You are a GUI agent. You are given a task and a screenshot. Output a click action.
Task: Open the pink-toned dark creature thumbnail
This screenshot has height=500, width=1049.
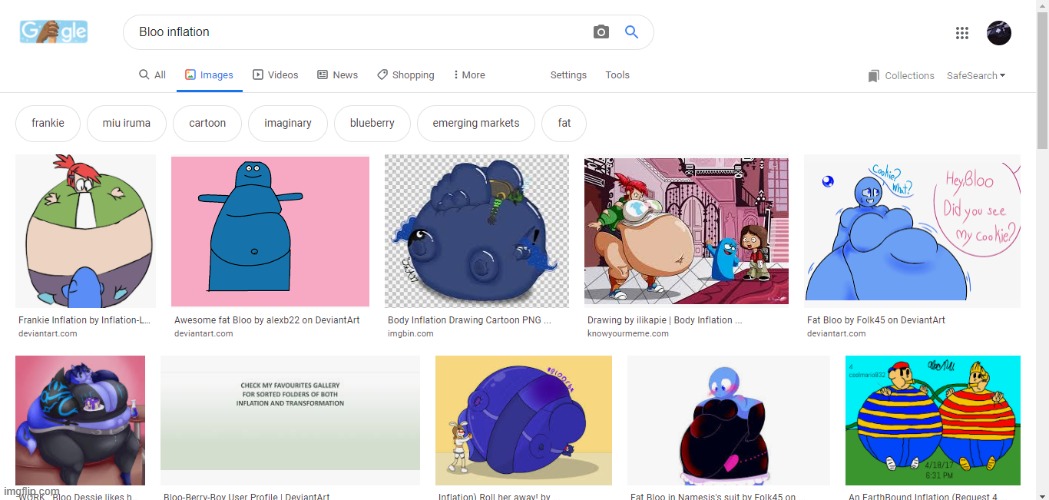[80, 420]
